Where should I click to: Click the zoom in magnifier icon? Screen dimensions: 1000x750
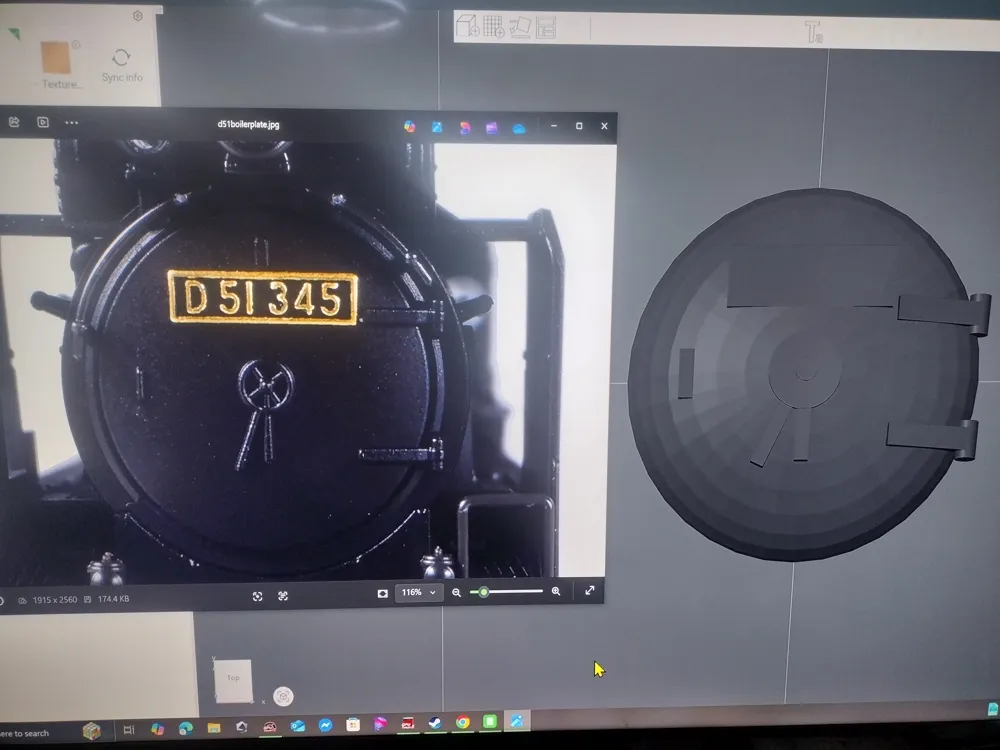tap(556, 592)
